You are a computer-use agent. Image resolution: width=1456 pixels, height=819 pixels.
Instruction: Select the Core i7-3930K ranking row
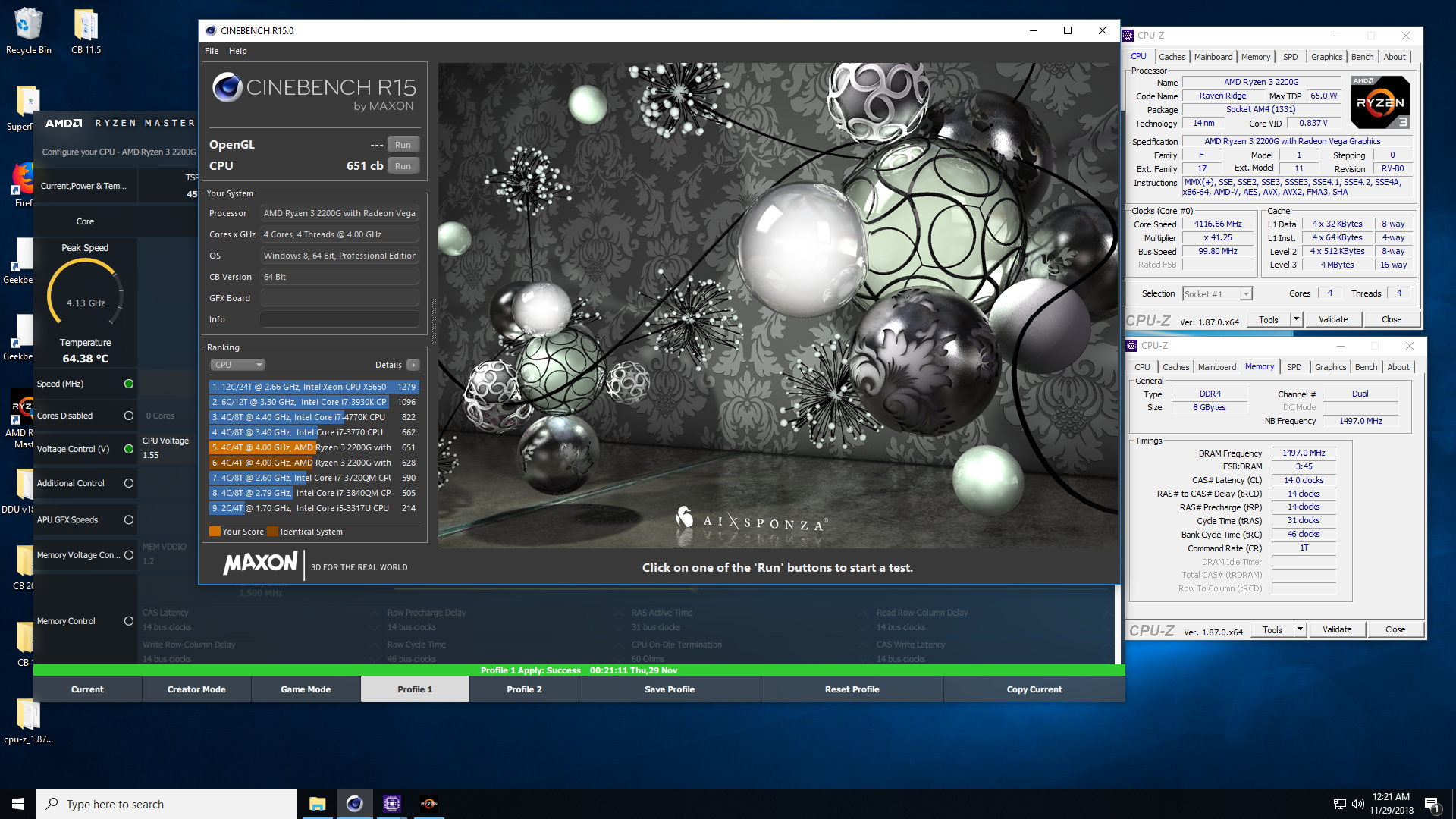point(314,402)
